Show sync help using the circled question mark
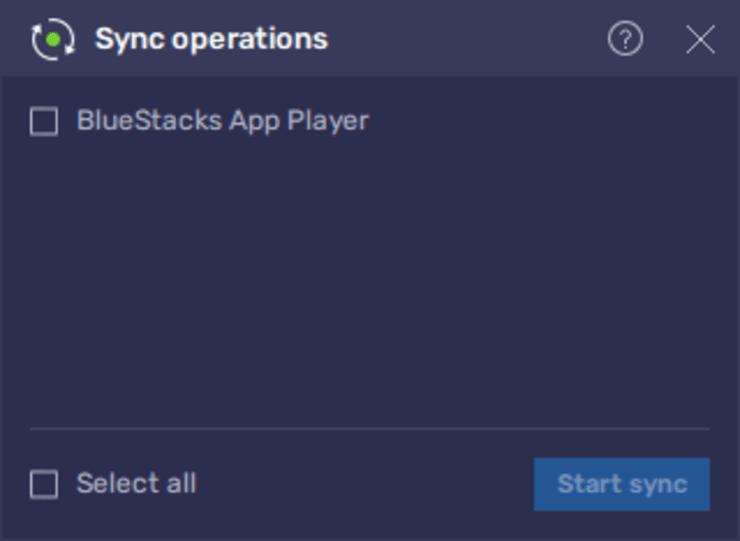The width and height of the screenshot is (740, 541). click(625, 38)
